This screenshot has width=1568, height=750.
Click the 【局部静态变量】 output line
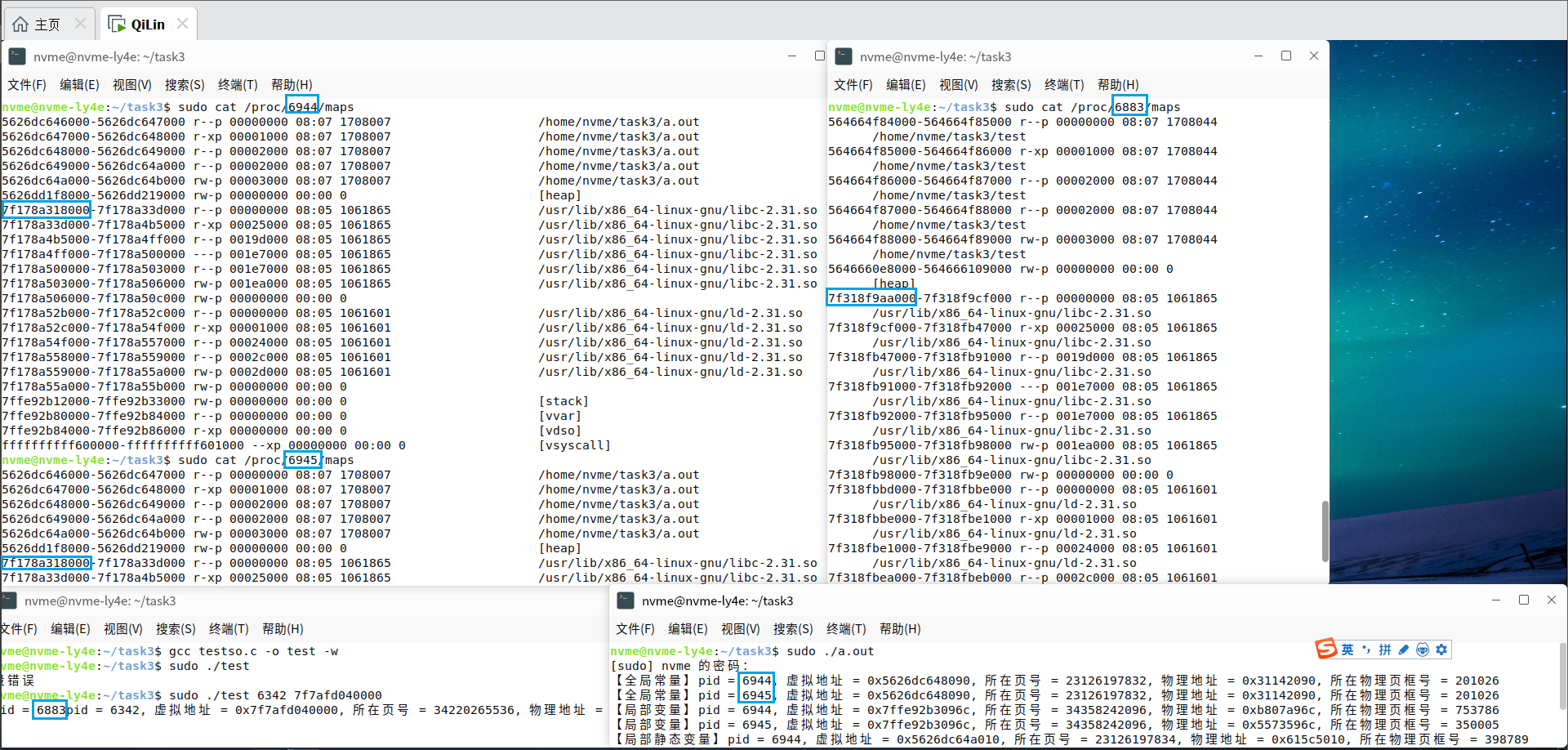click(x=1069, y=739)
